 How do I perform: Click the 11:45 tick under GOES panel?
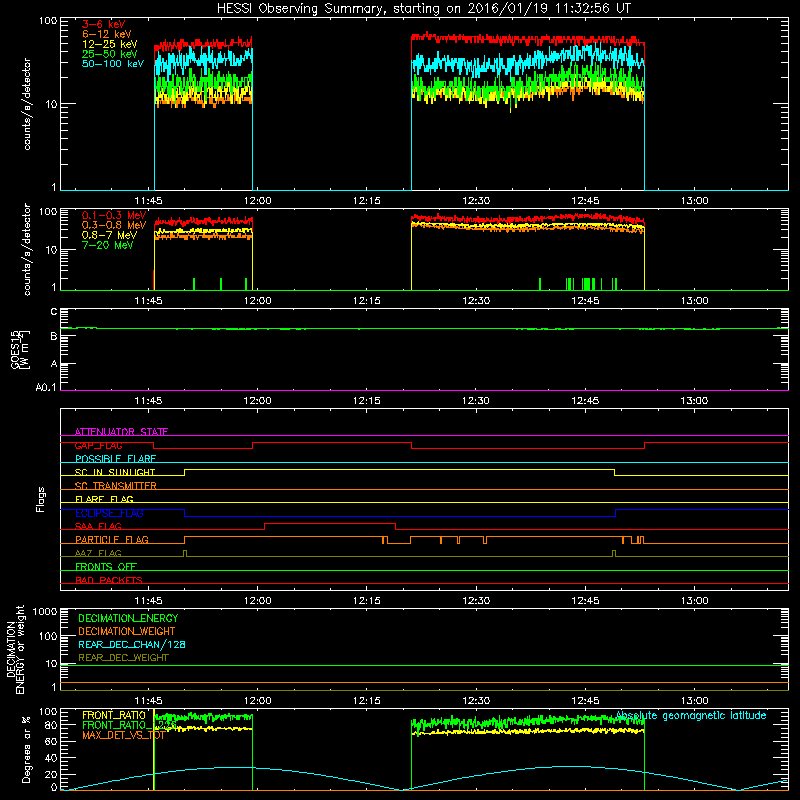click(148, 401)
